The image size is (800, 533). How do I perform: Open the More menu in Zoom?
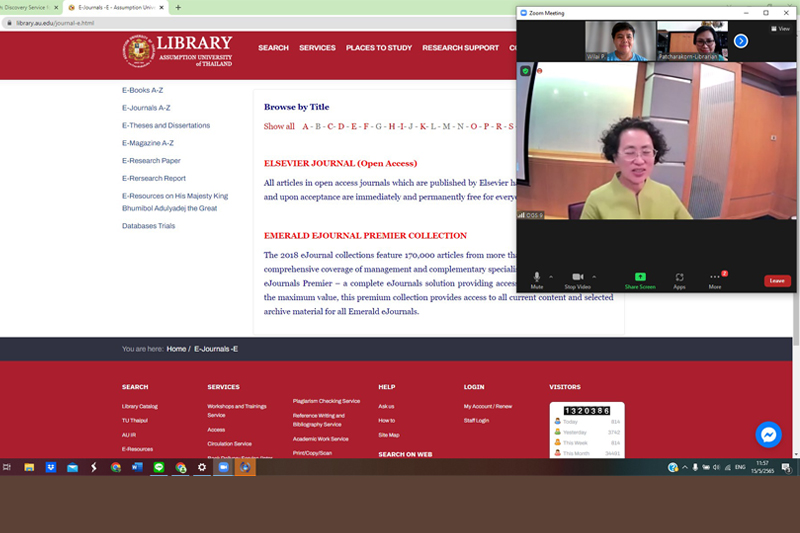tap(715, 280)
